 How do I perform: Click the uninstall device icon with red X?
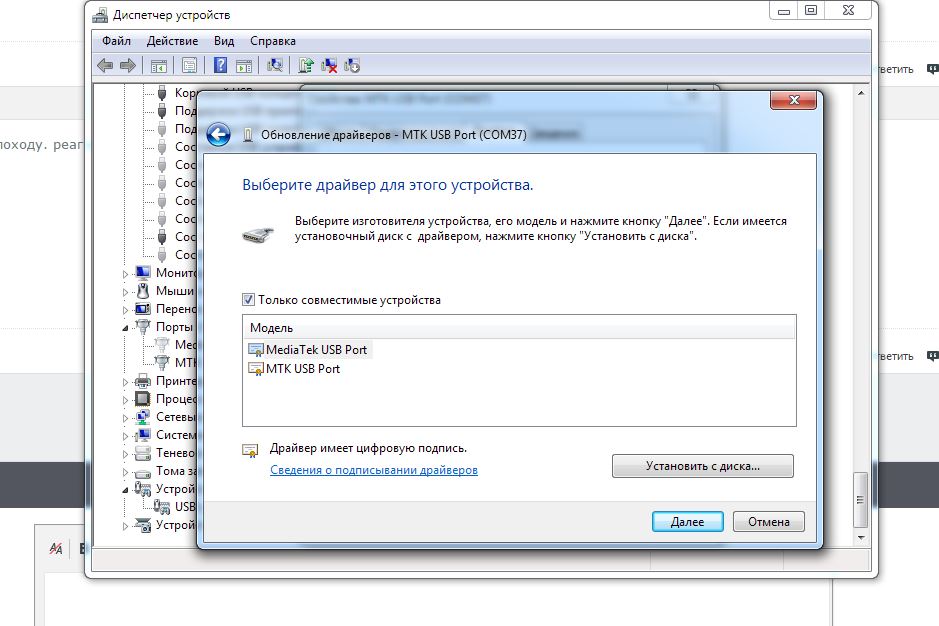329,65
